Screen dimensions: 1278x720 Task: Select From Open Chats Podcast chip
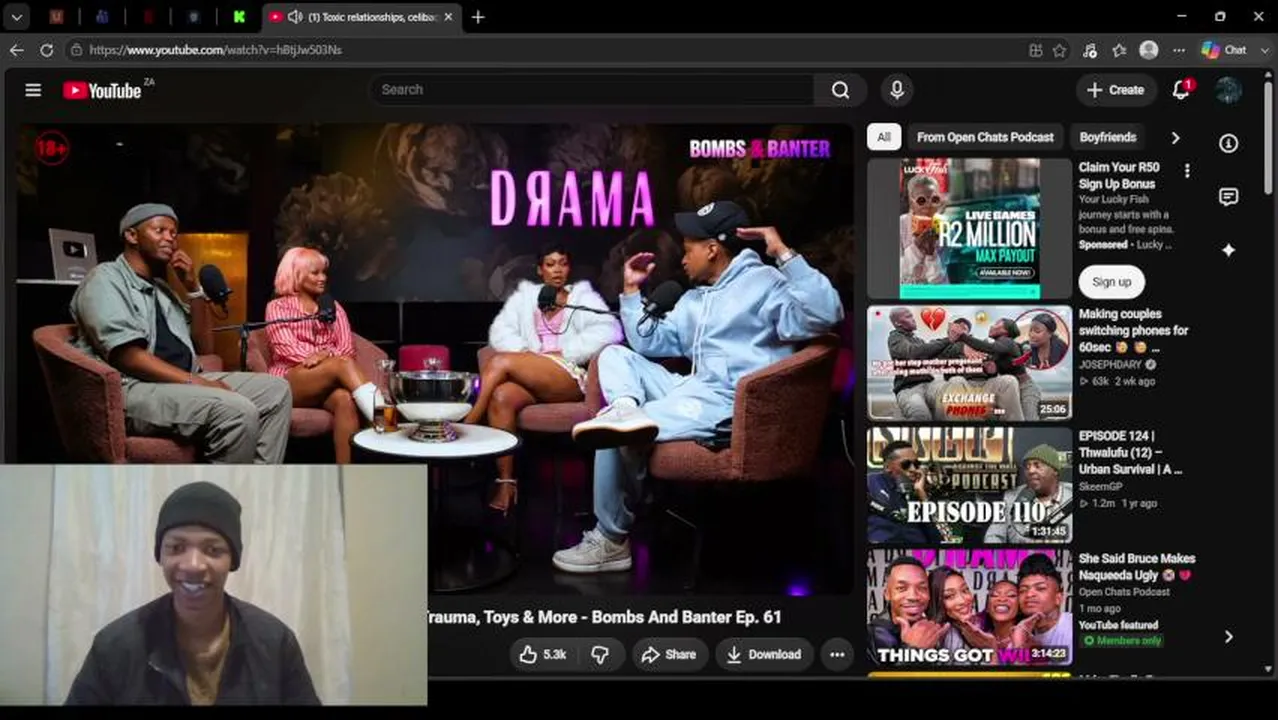coord(985,137)
